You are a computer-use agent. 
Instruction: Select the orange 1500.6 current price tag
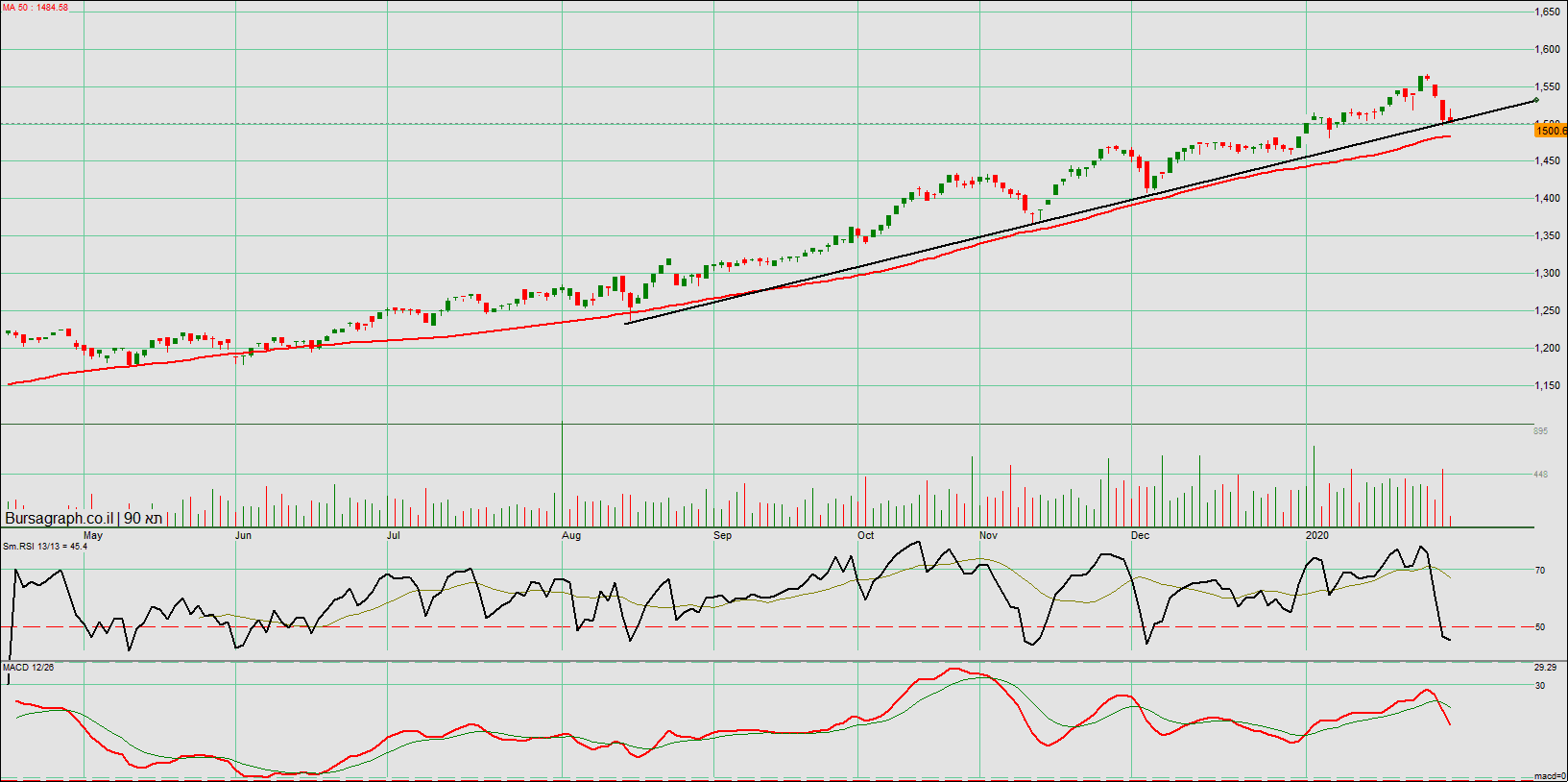coord(1551,131)
